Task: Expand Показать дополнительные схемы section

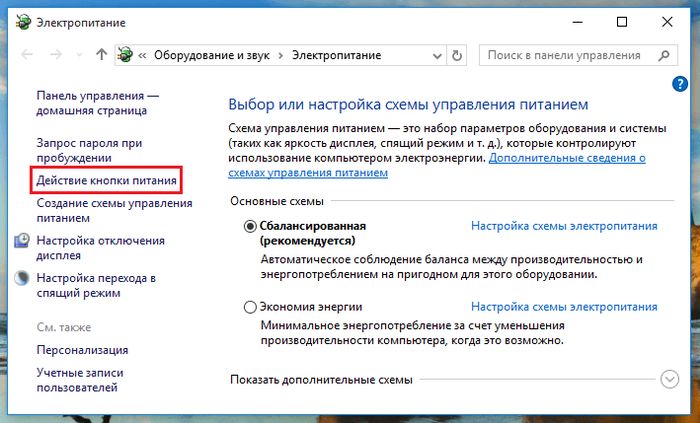Action: pos(669,379)
